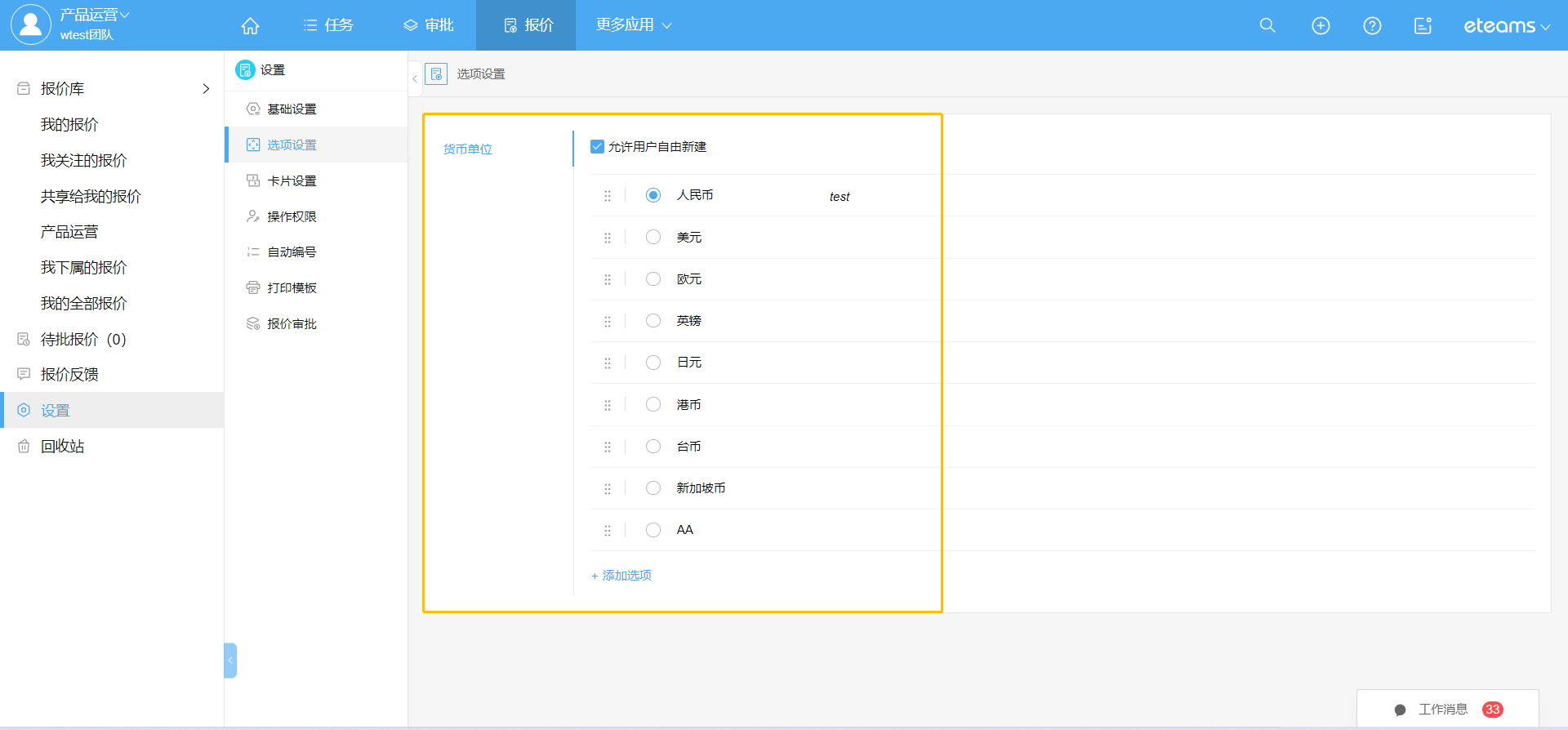Open the 卡片设置 settings menu
Viewport: 1568px width, 730px height.
pos(292,181)
